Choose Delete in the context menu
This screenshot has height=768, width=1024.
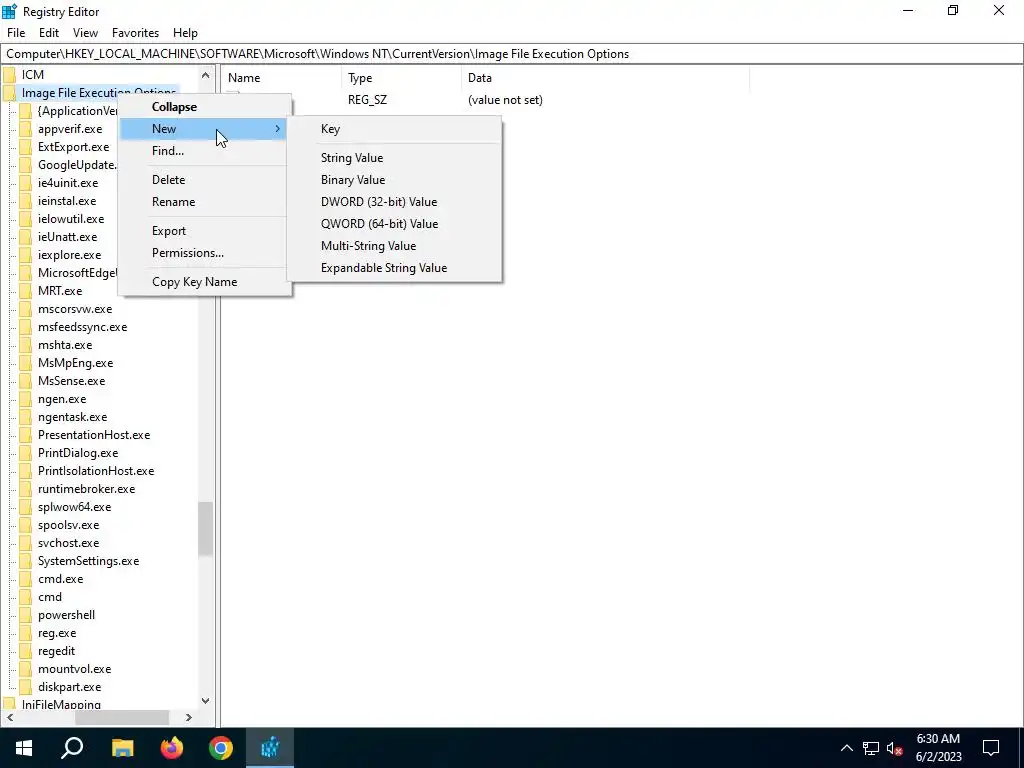pyautogui.click(x=204, y=180)
